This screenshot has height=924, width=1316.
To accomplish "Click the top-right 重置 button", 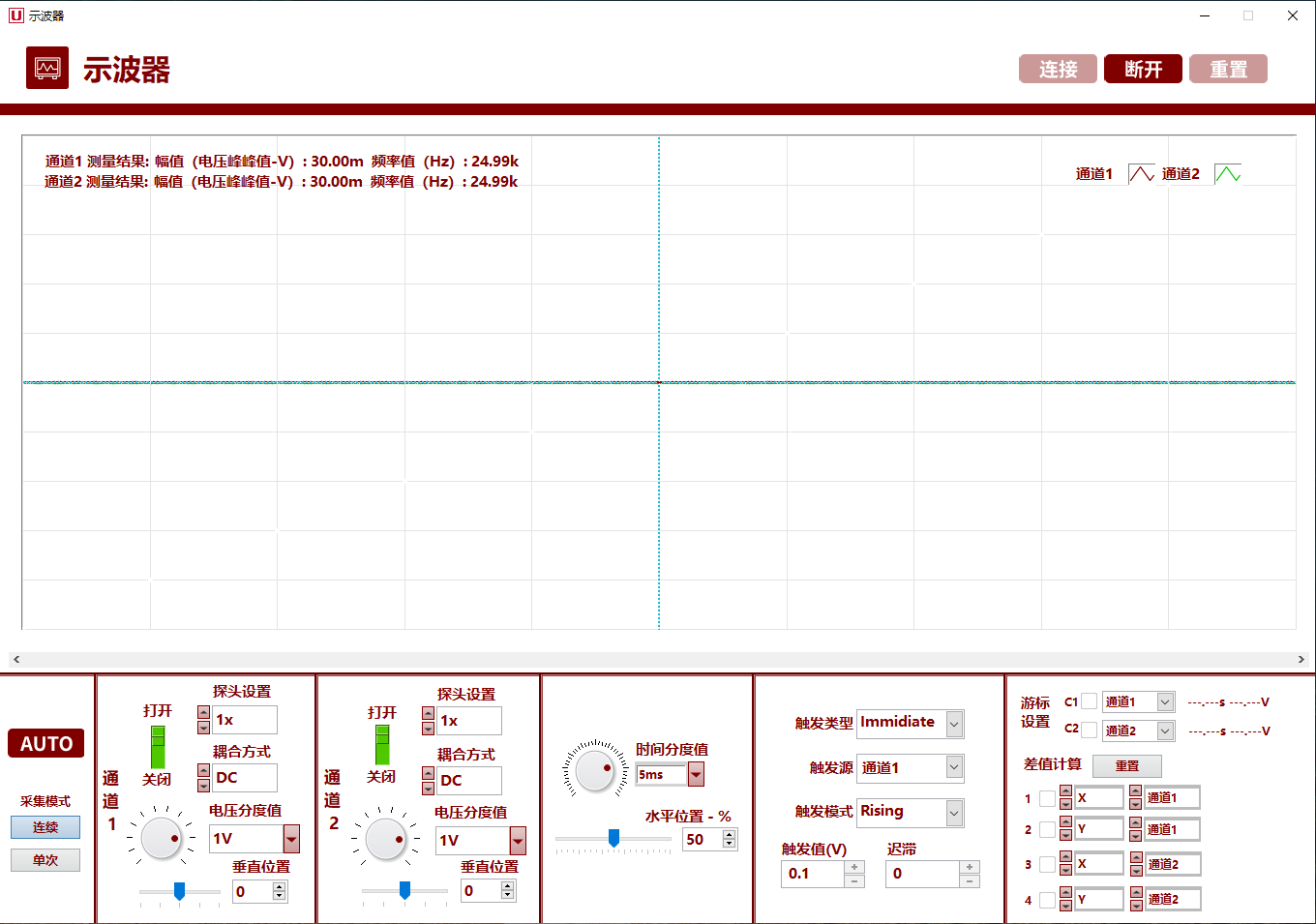I will pyautogui.click(x=1228, y=69).
